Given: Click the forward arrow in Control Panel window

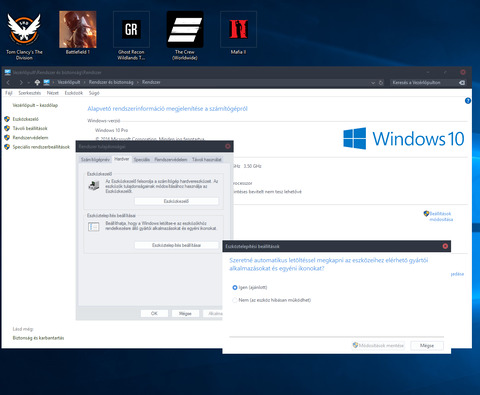Looking at the screenshot, I should click(21, 82).
